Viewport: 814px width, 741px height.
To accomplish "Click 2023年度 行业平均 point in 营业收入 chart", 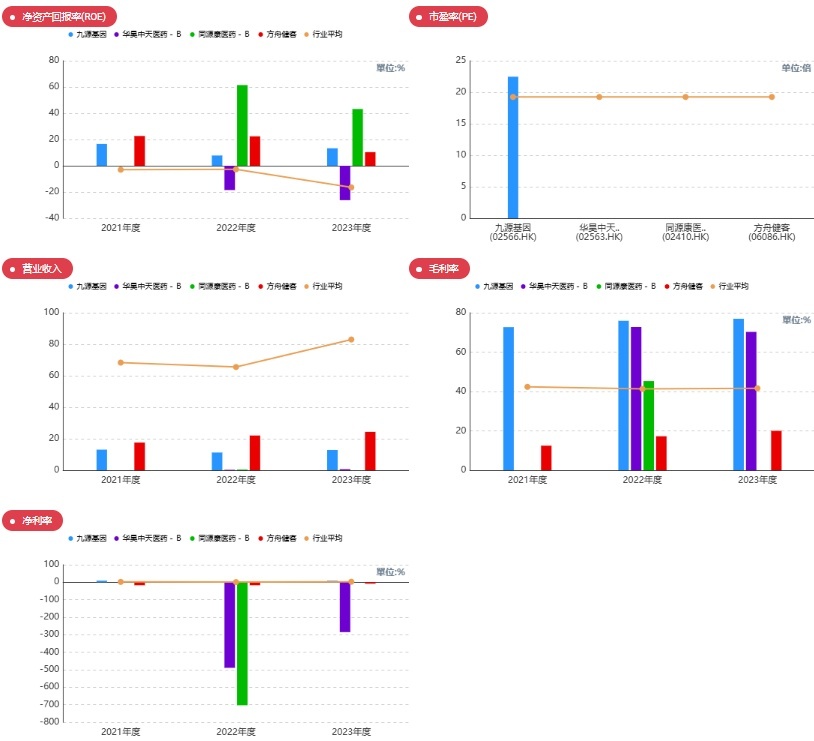I will tap(351, 340).
